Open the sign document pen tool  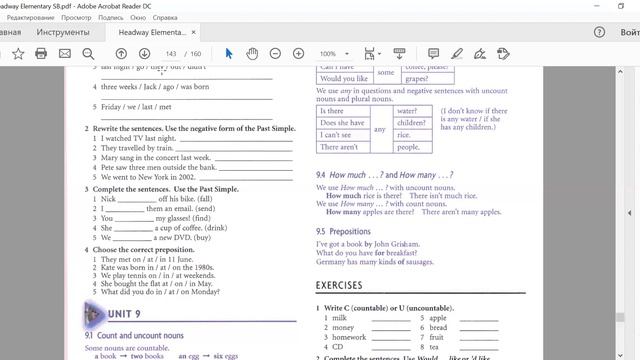[480, 53]
